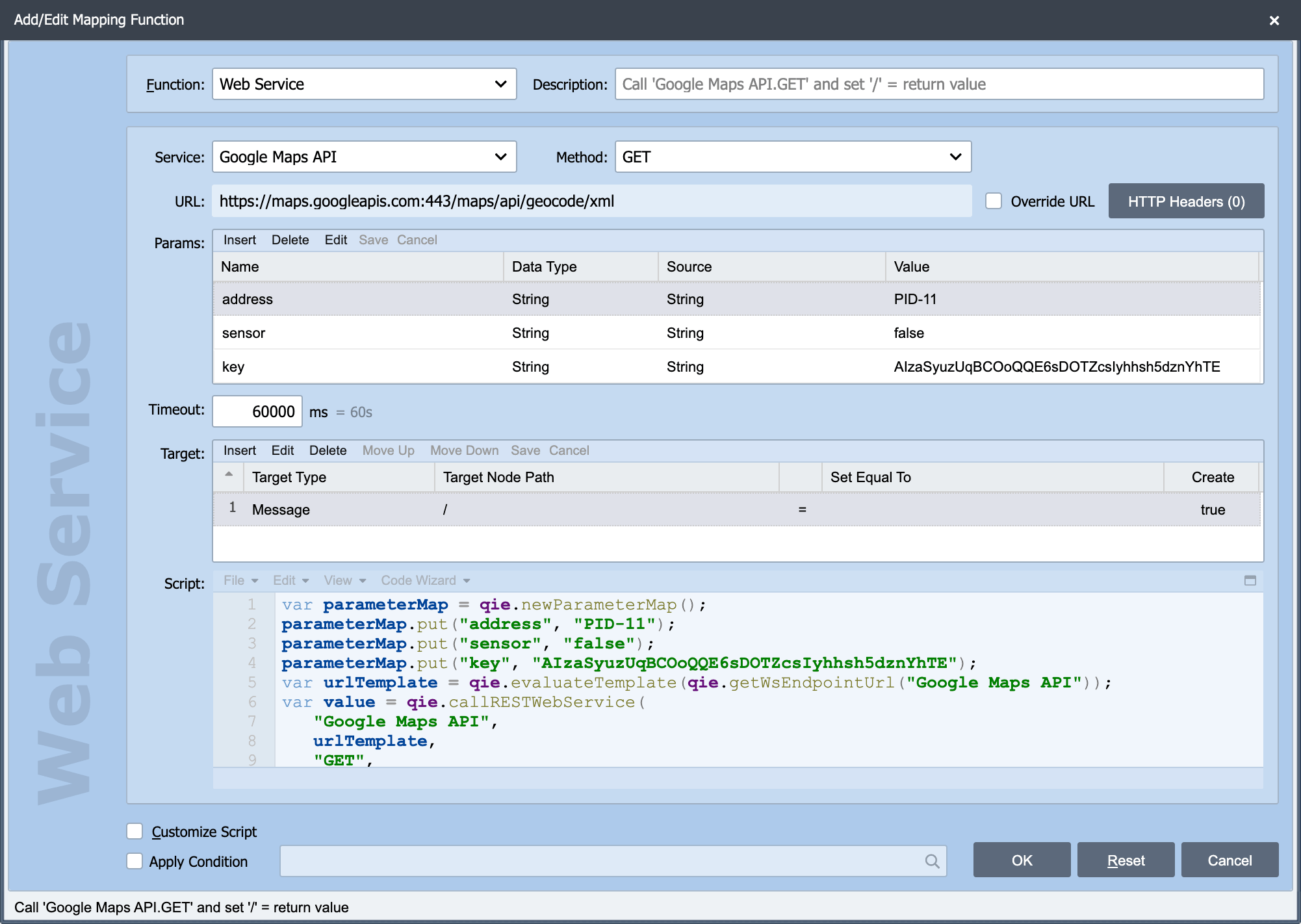Image resolution: width=1301 pixels, height=924 pixels.
Task: Click Delete in the Target toolbar
Action: coord(328,450)
